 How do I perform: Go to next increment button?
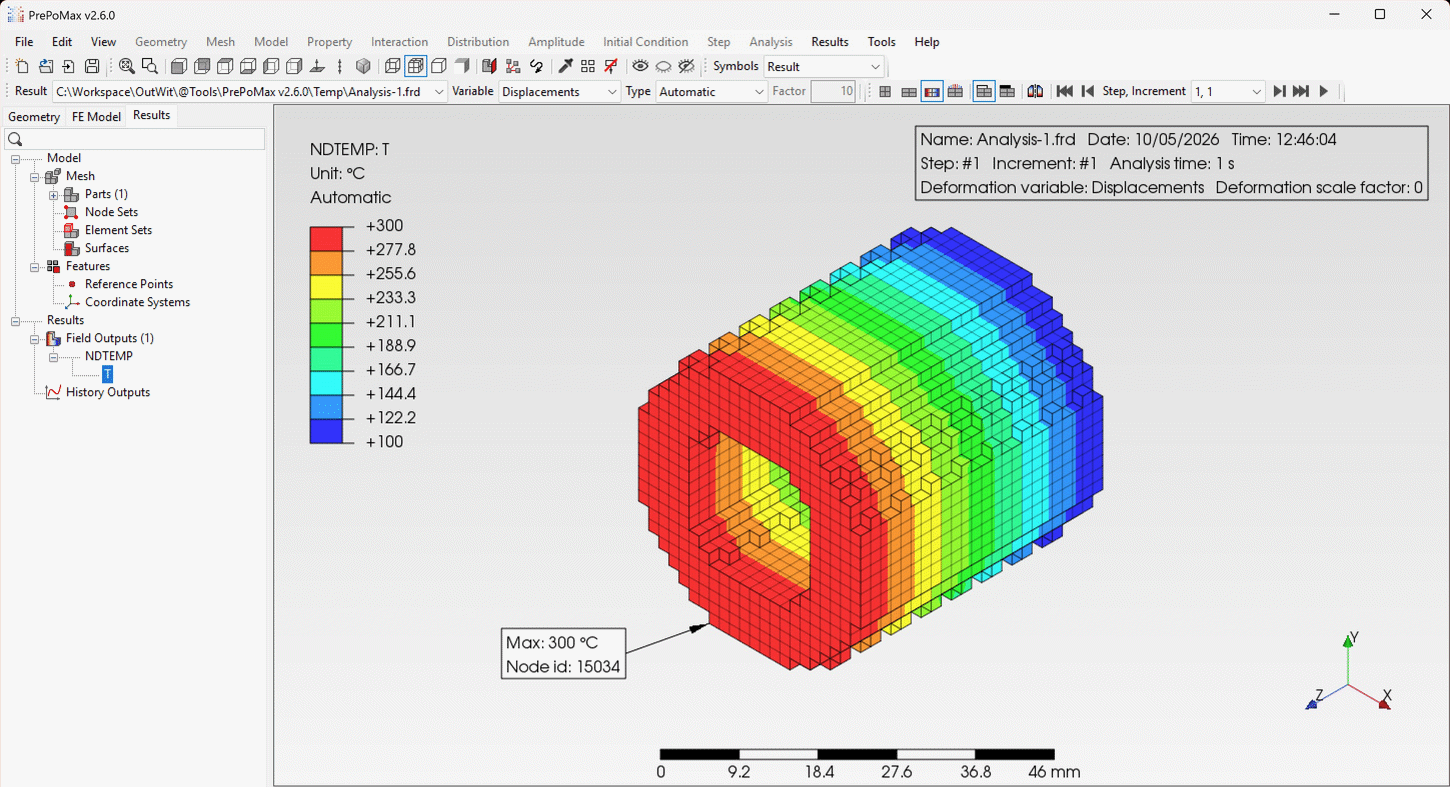[x=1279, y=91]
